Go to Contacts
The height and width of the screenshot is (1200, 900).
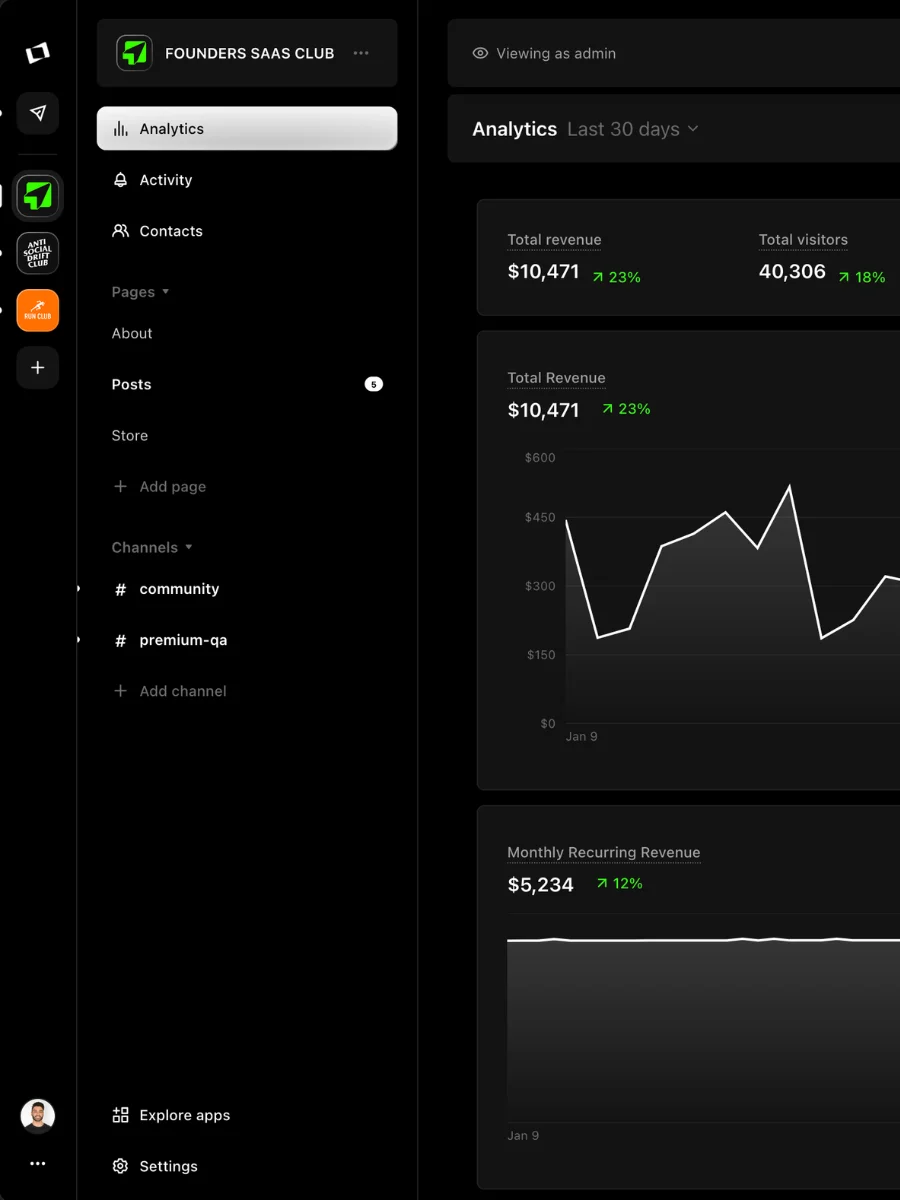click(170, 231)
